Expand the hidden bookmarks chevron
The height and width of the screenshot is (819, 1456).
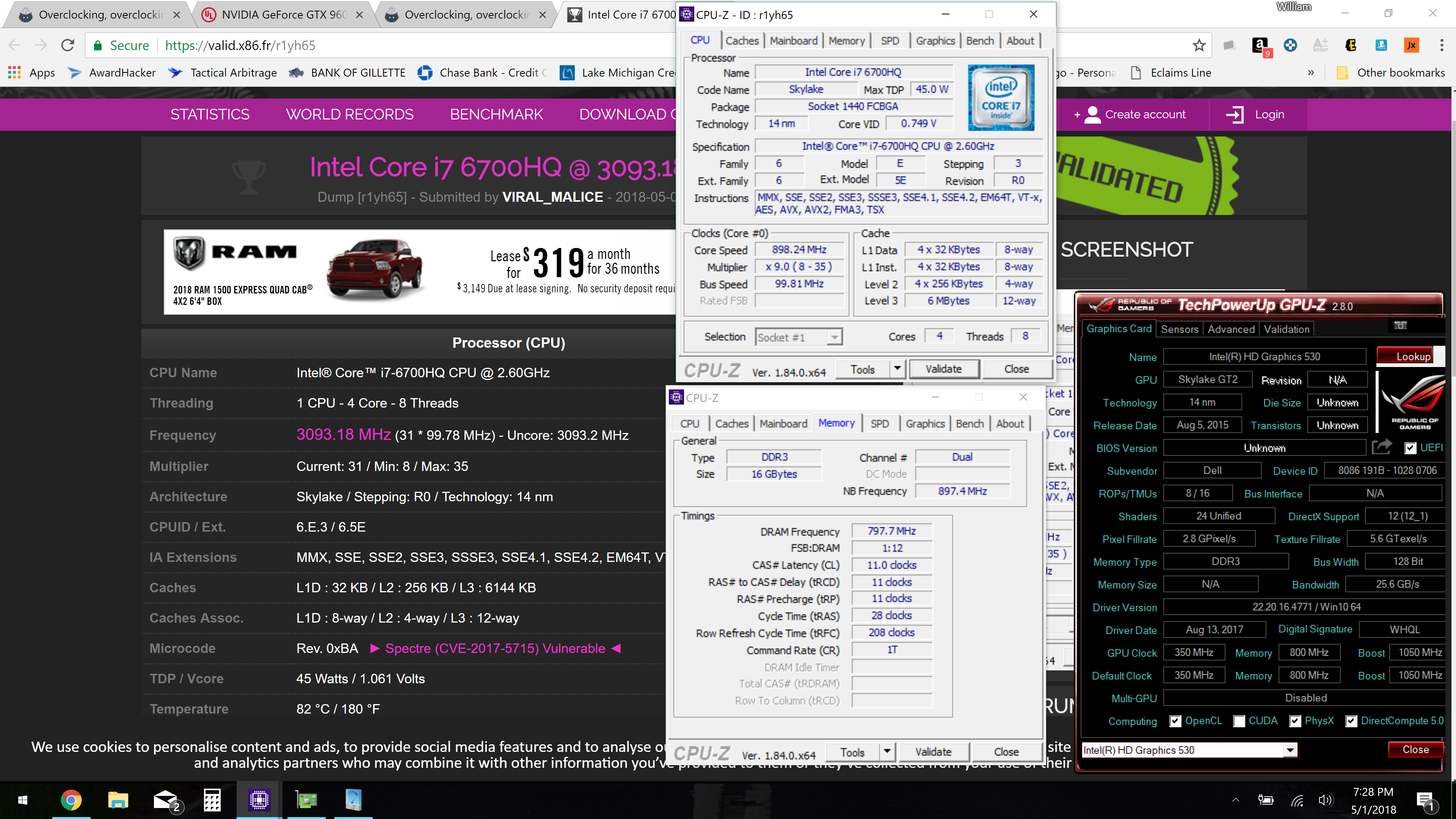(x=1310, y=73)
